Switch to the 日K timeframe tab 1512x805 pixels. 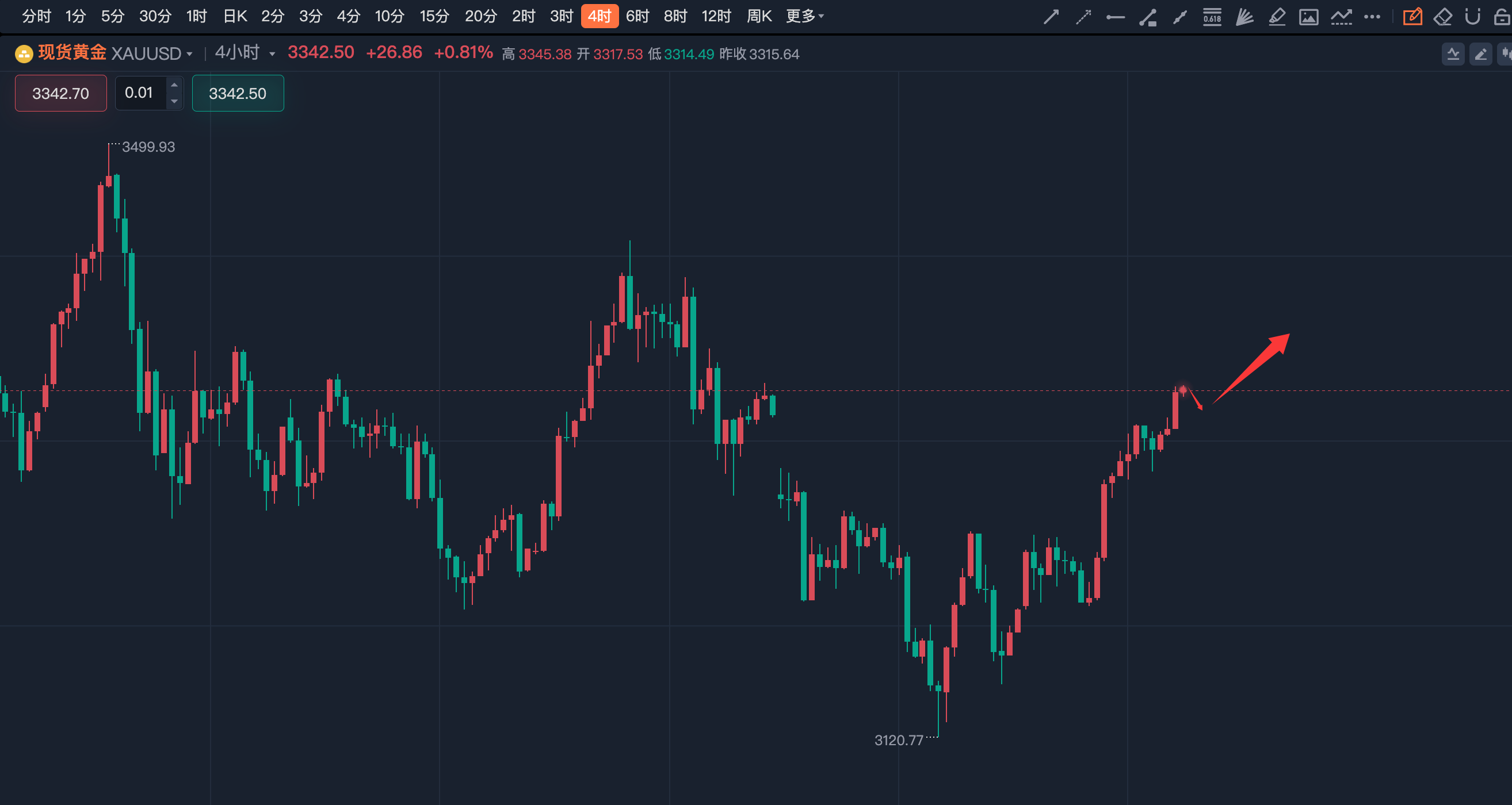tap(235, 16)
